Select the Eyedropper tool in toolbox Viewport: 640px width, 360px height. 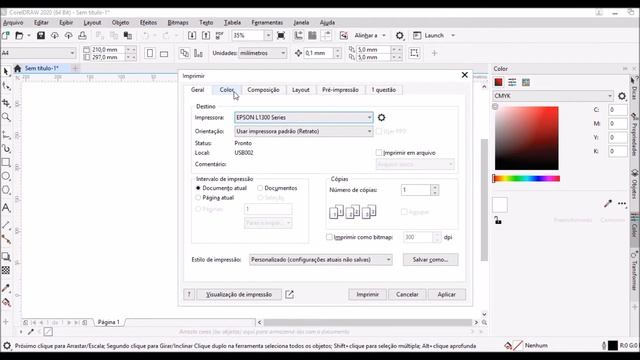6,288
